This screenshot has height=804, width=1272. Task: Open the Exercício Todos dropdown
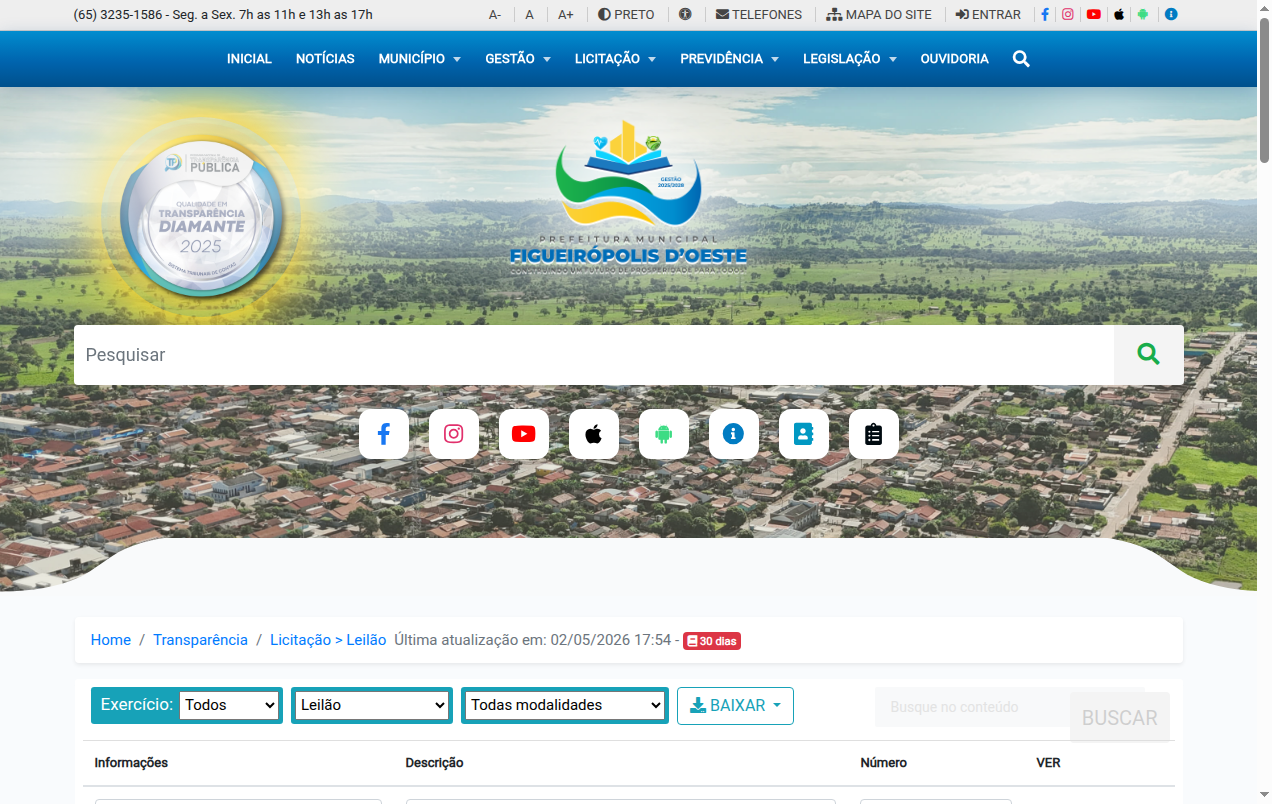coord(229,705)
